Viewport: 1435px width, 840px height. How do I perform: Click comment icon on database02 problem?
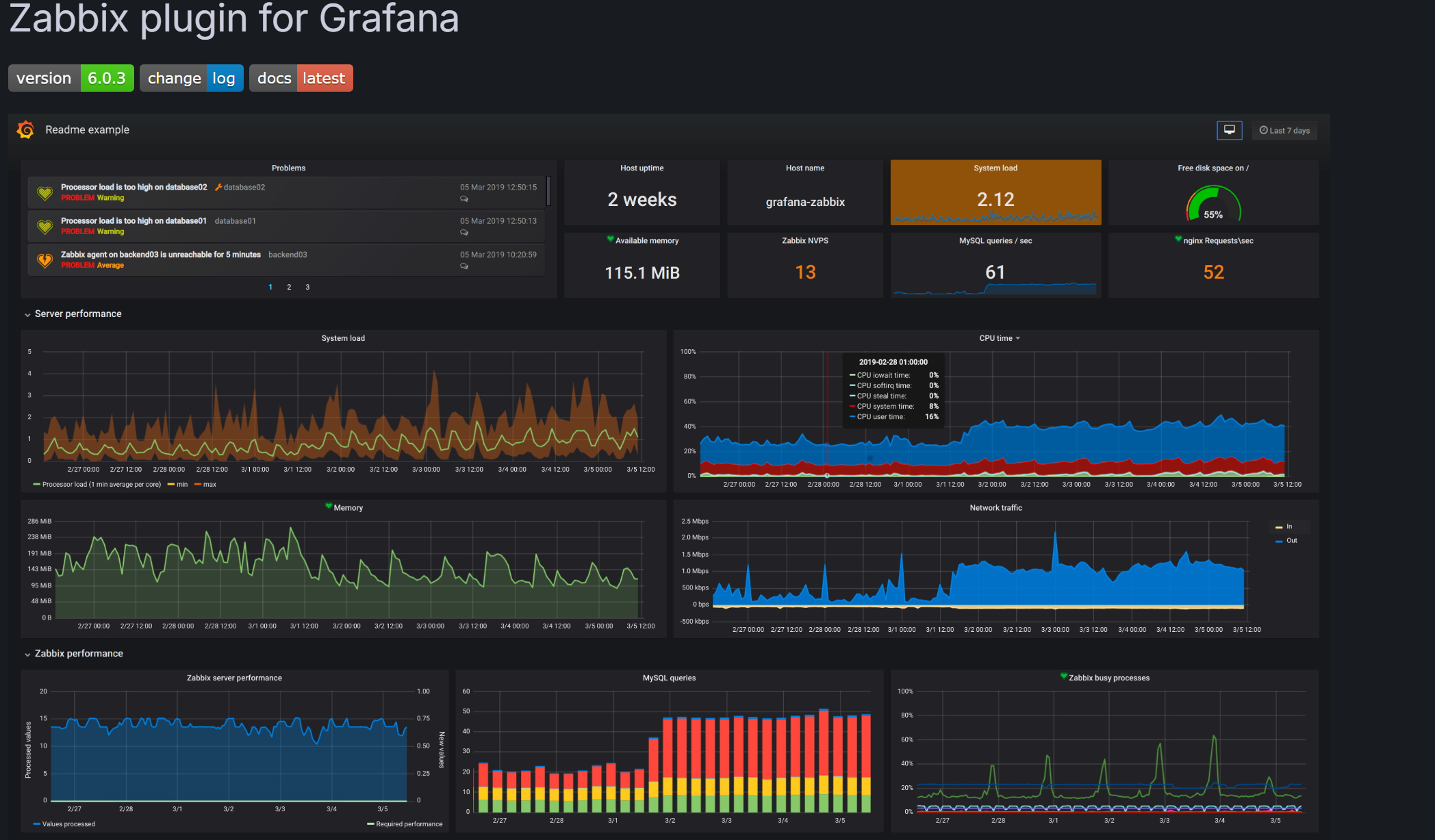click(464, 199)
